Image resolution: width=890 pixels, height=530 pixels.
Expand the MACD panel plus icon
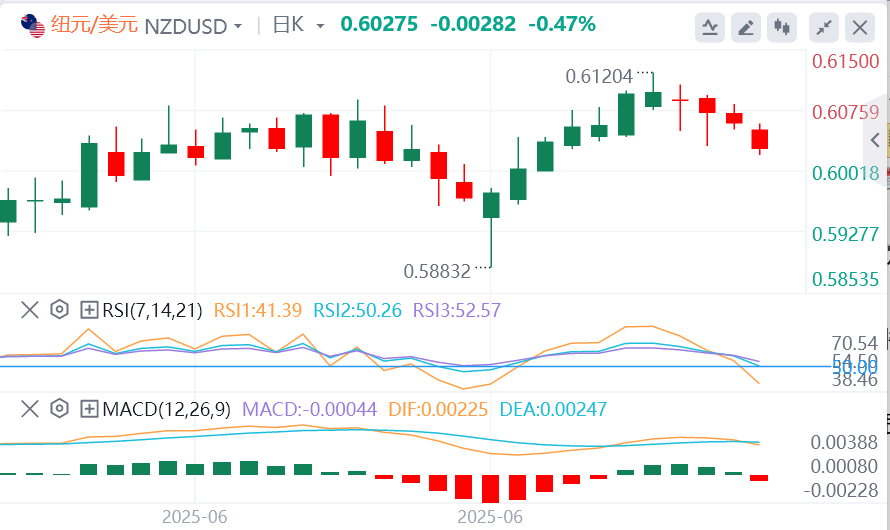coord(89,409)
